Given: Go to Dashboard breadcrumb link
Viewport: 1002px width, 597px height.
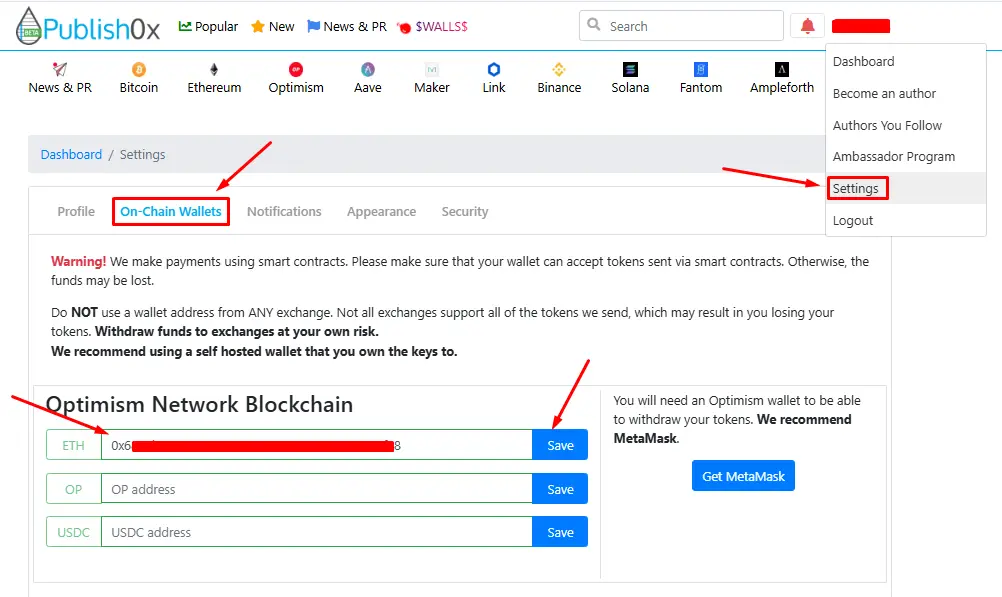Looking at the screenshot, I should click(x=71, y=155).
